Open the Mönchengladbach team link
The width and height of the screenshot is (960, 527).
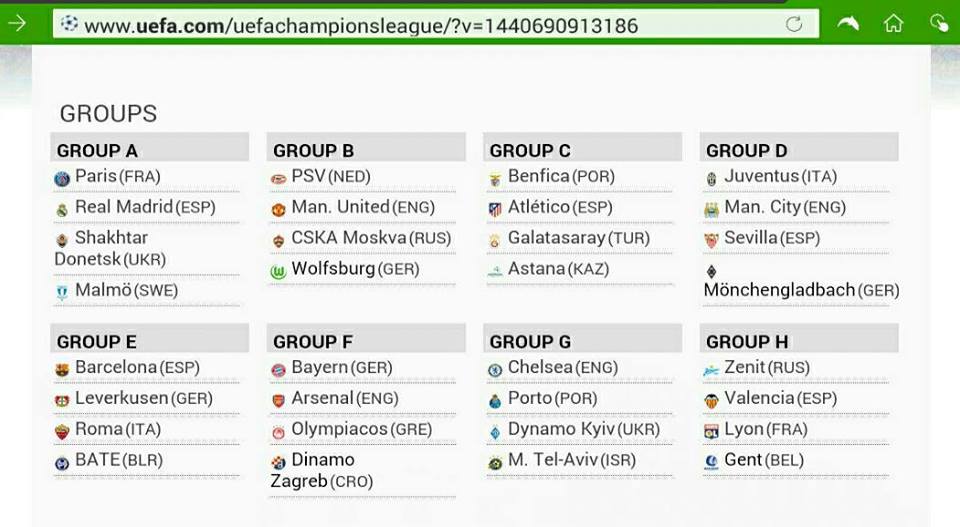(x=779, y=290)
